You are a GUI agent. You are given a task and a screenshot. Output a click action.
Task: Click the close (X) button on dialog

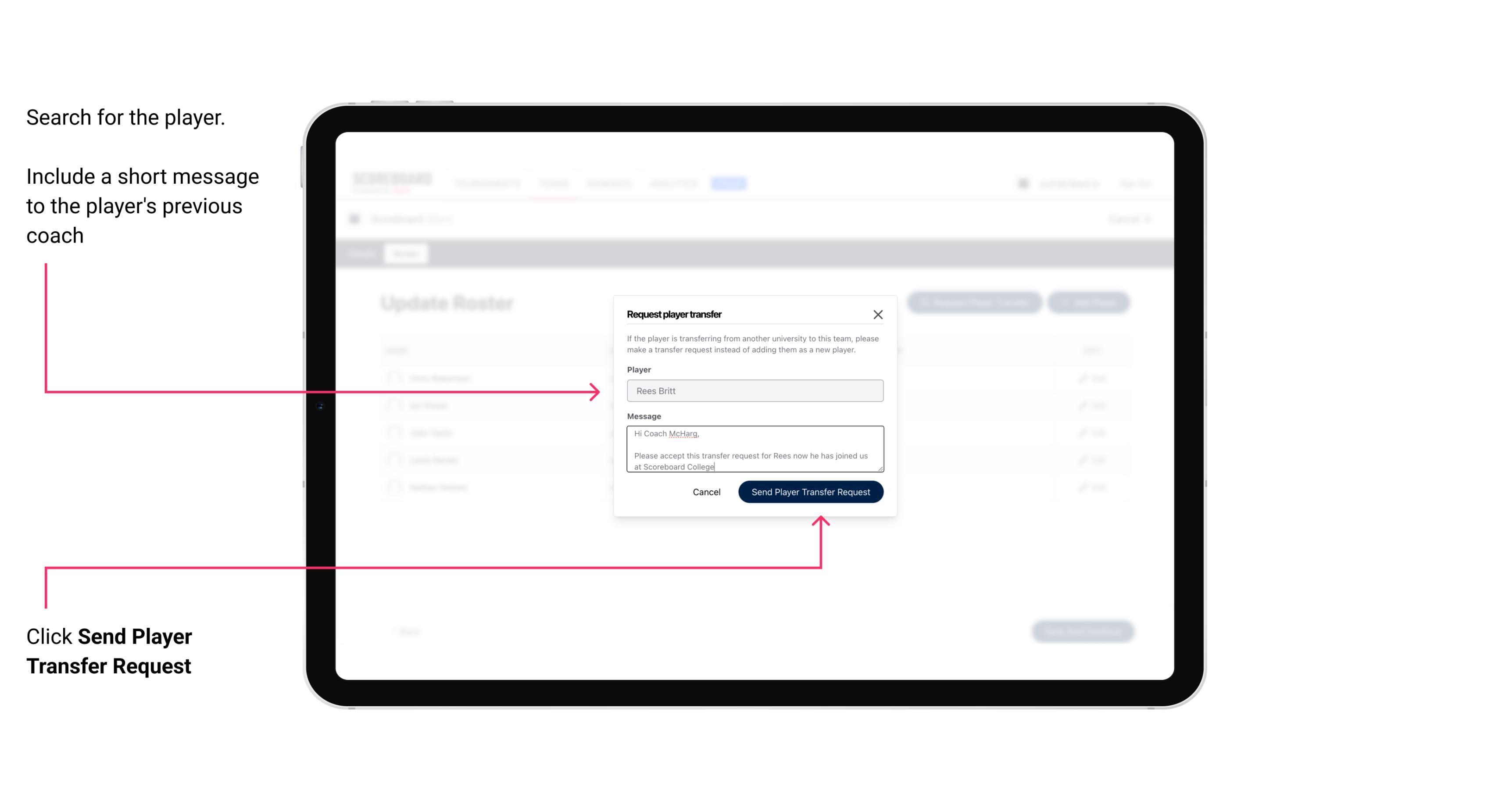(878, 314)
